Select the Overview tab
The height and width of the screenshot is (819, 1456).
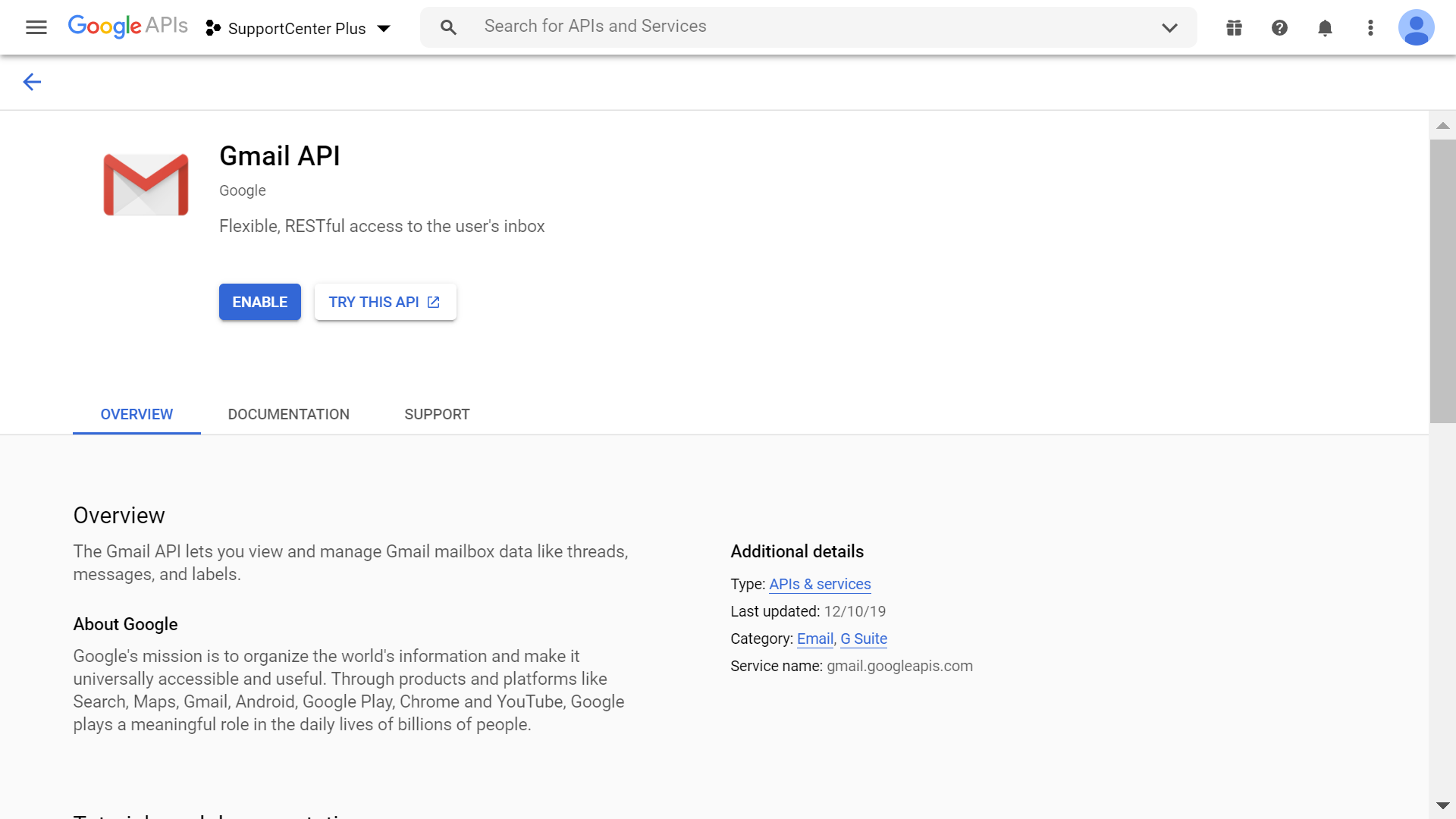pos(136,414)
